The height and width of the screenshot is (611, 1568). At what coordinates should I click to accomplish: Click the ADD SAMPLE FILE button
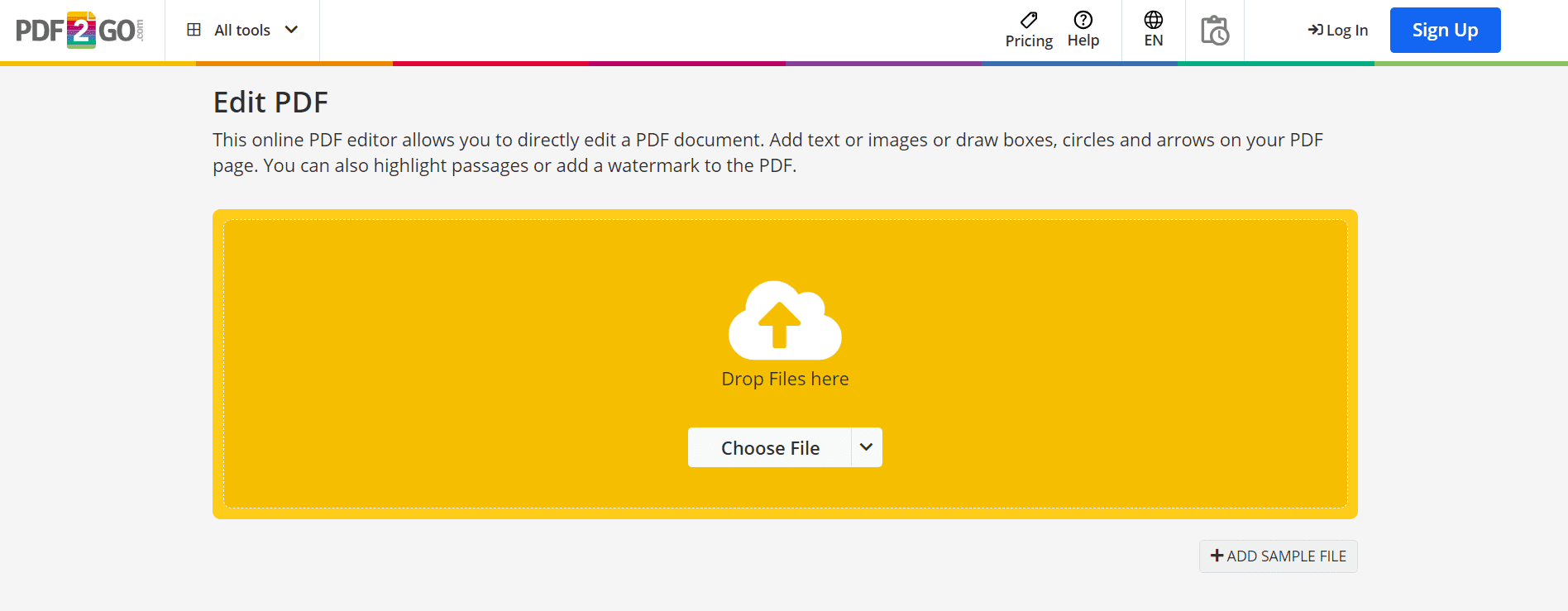[1279, 556]
